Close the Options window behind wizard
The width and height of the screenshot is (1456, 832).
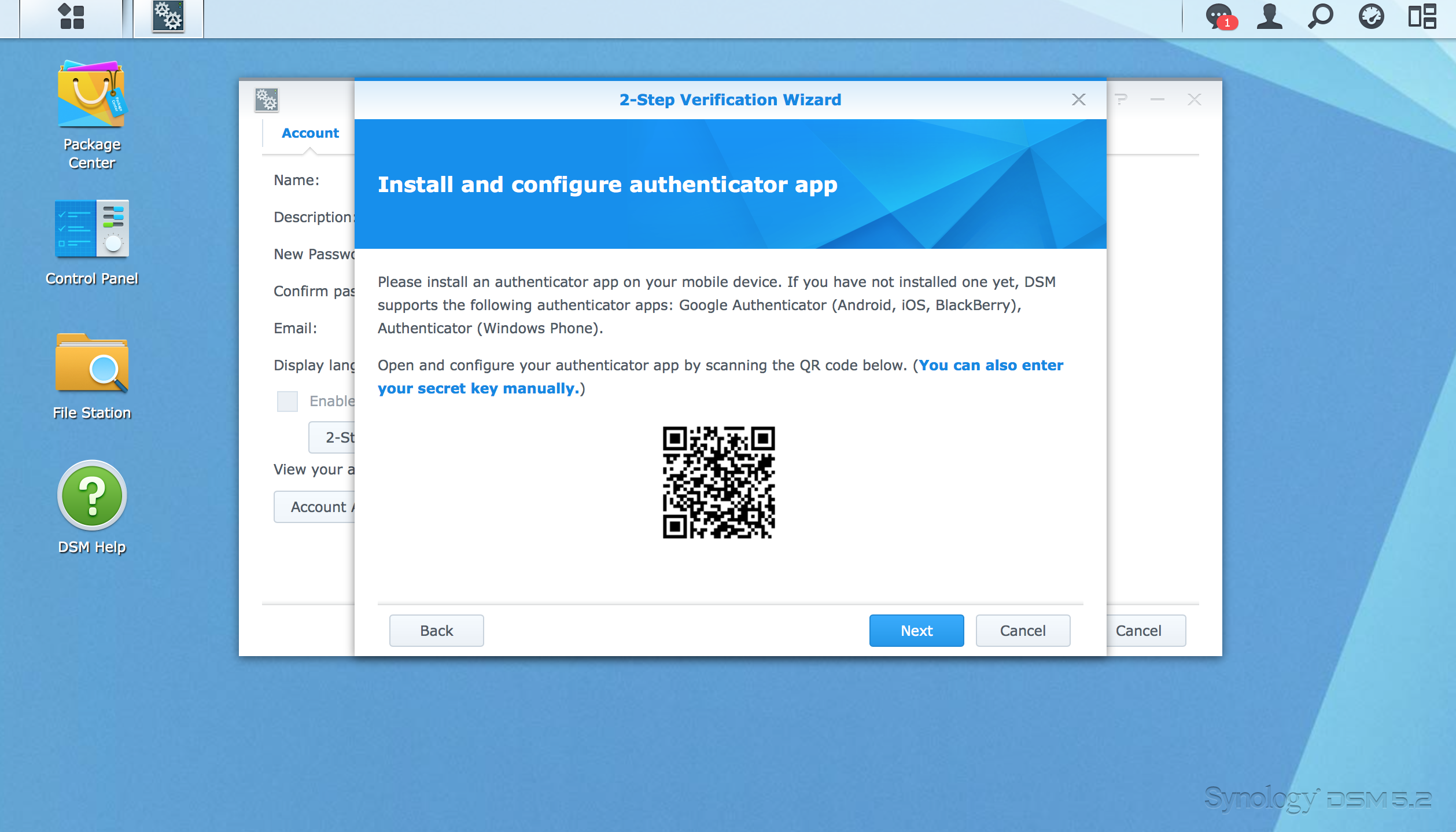[1195, 100]
